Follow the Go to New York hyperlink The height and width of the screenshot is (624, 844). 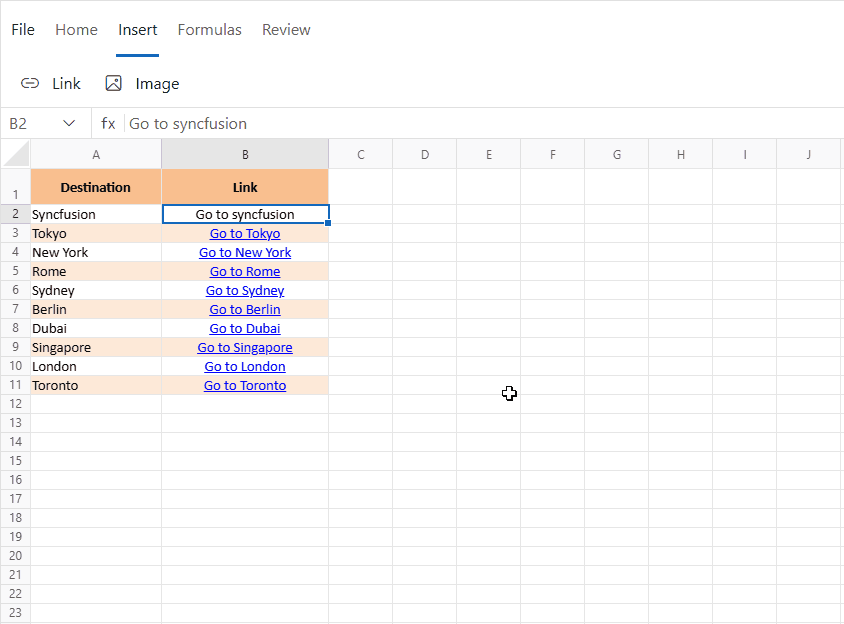coord(245,253)
